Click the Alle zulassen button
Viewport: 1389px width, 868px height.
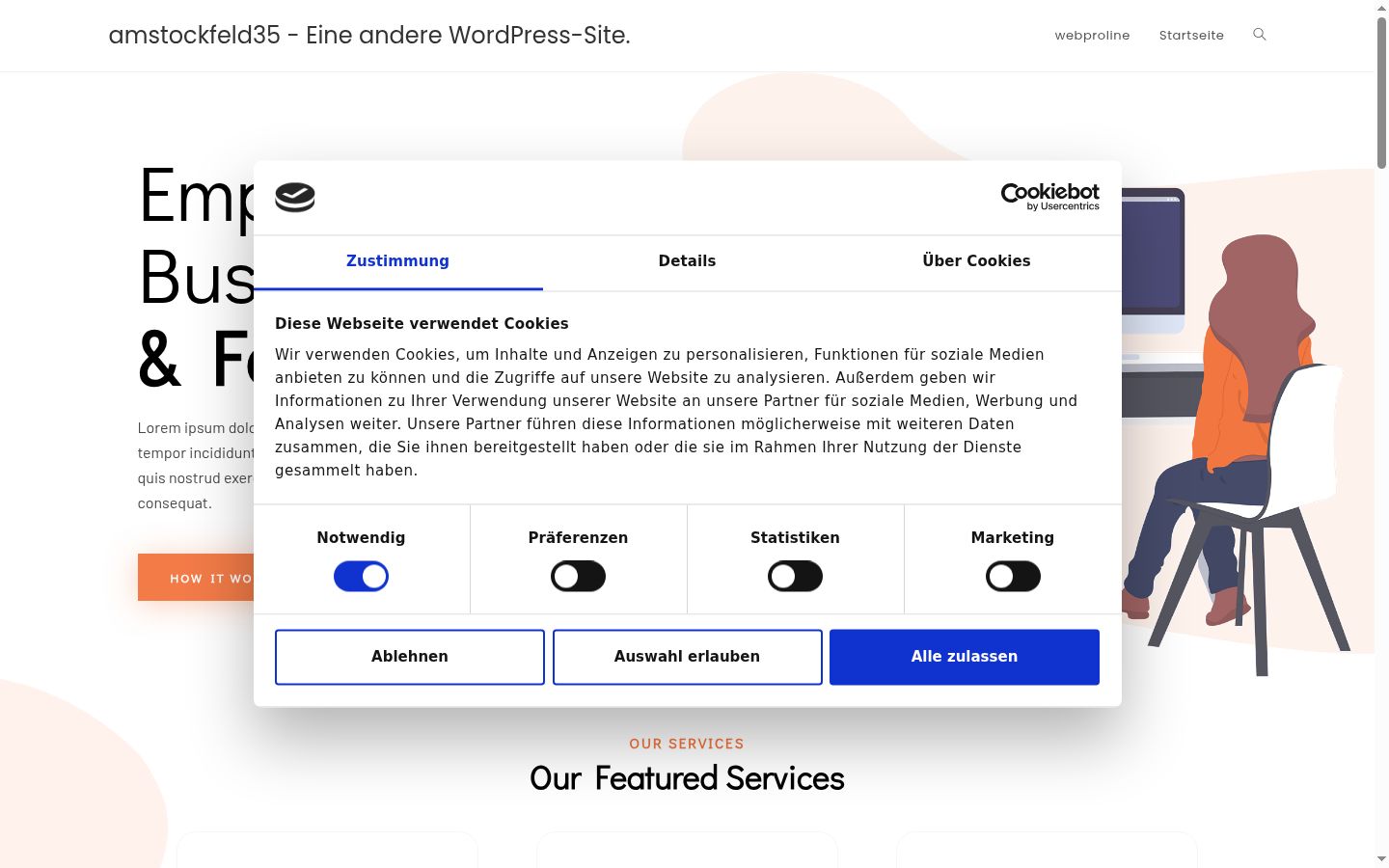coord(965,657)
